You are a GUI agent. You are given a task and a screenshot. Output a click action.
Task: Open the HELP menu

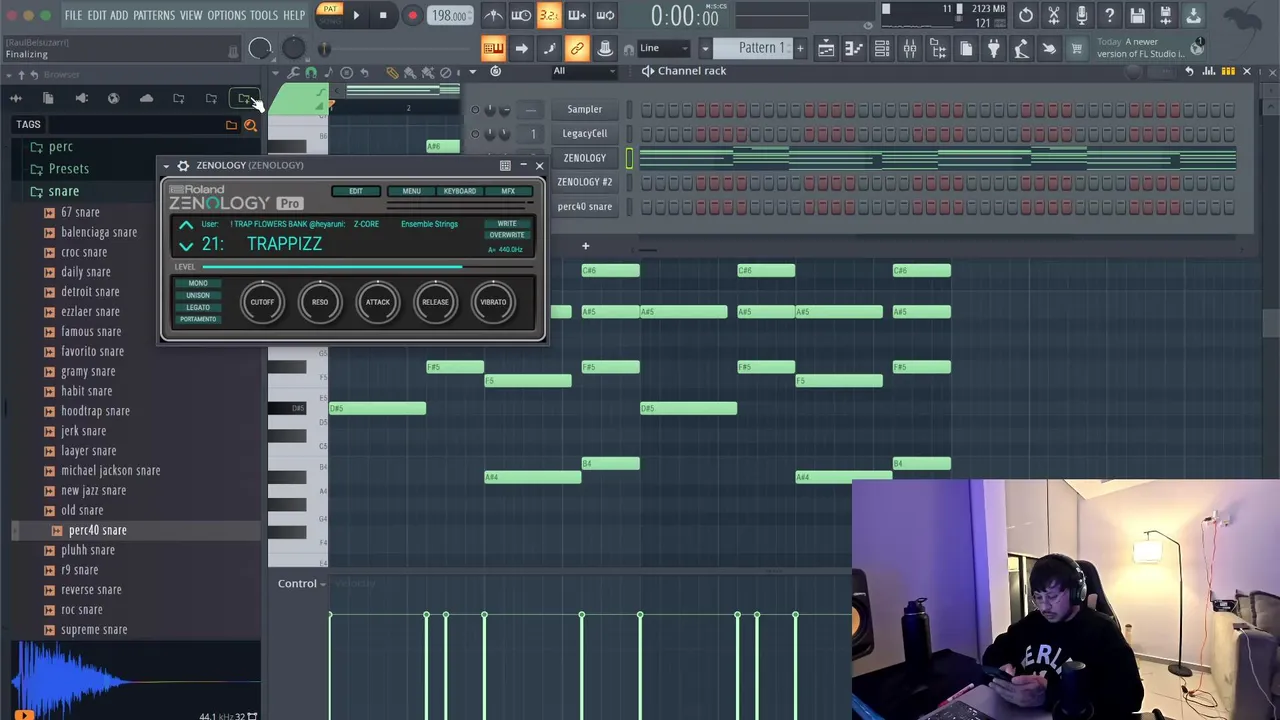[x=294, y=15]
